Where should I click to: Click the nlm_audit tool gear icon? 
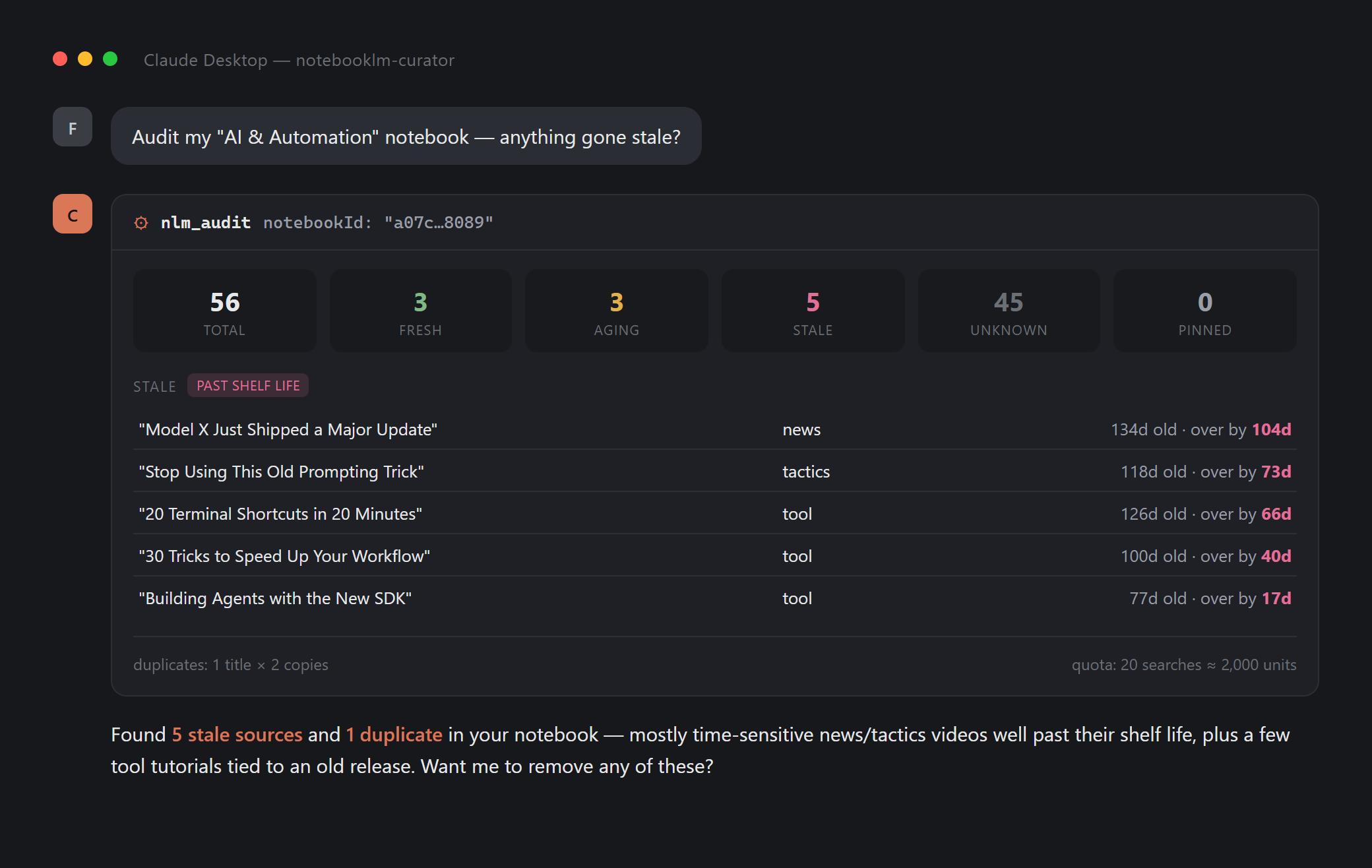141,223
